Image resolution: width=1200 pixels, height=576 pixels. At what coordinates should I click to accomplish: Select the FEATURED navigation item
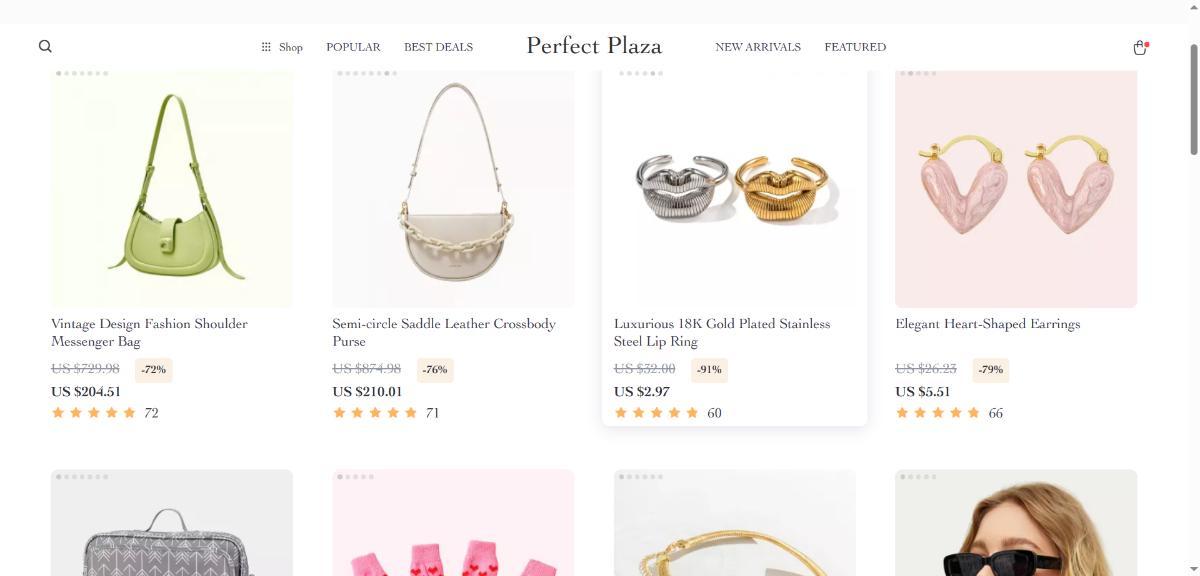pos(855,47)
